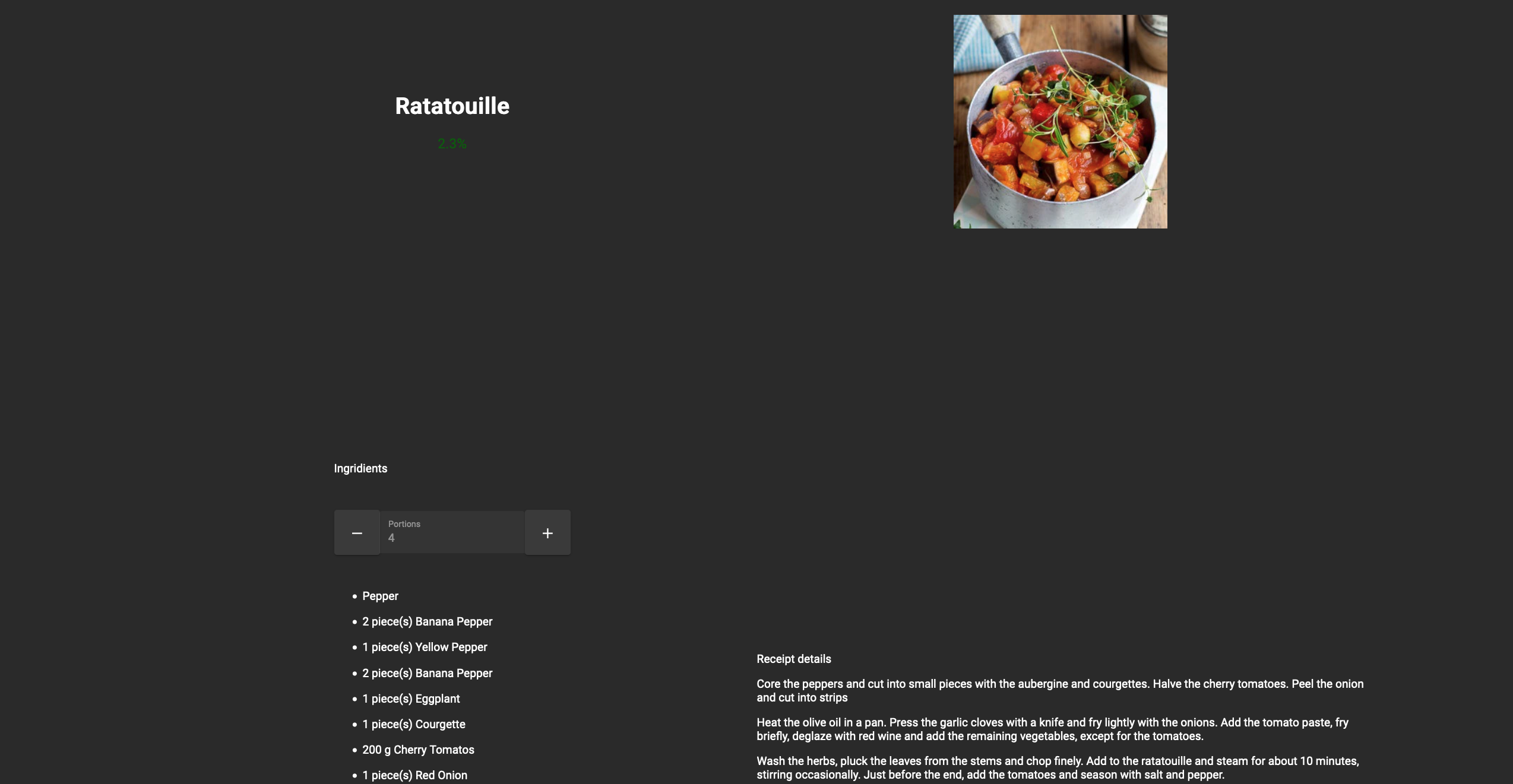
Task: Select the Ratatouille recipe title
Action: [x=452, y=106]
